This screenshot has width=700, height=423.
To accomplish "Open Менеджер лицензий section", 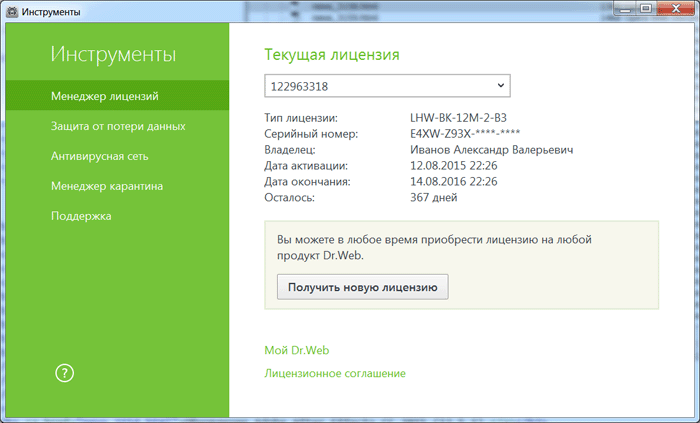I will pos(117,95).
